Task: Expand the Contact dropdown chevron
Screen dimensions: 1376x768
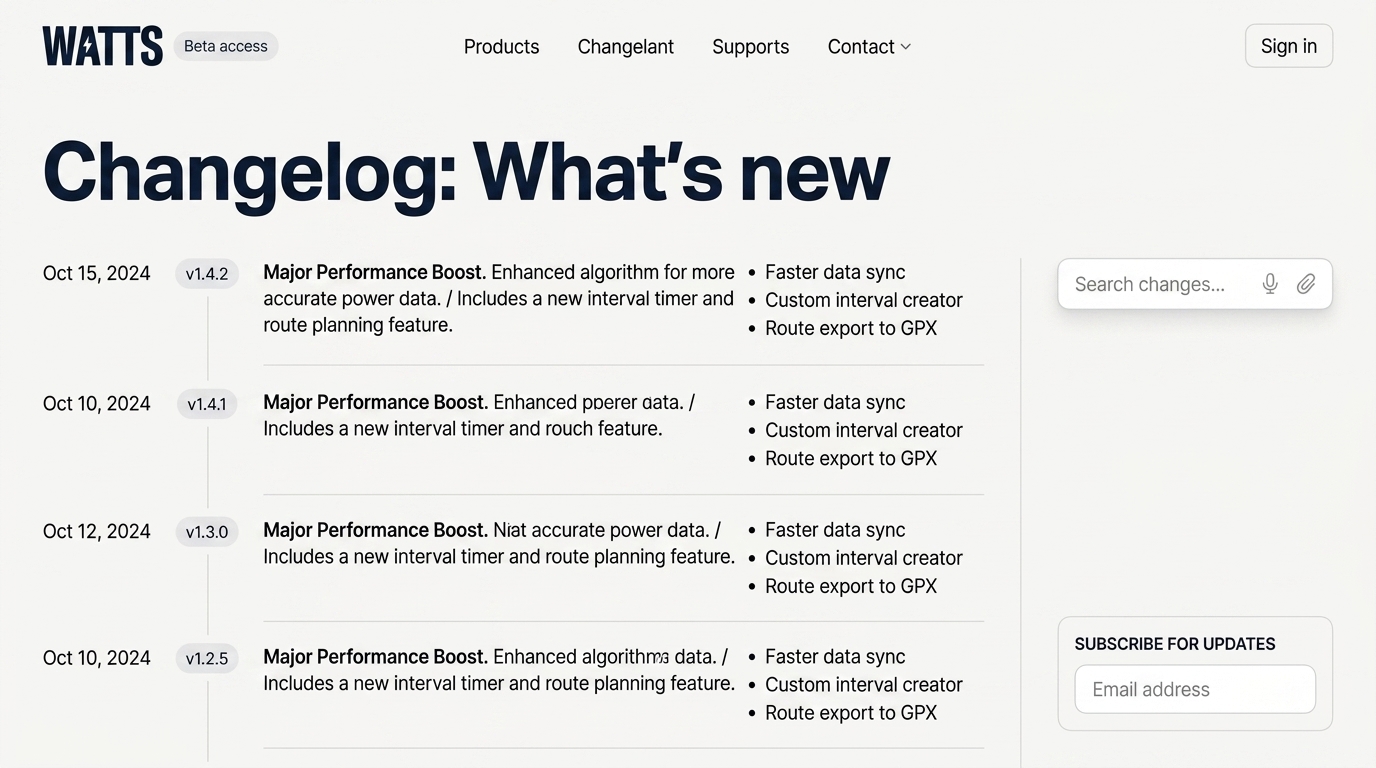Action: click(x=906, y=46)
